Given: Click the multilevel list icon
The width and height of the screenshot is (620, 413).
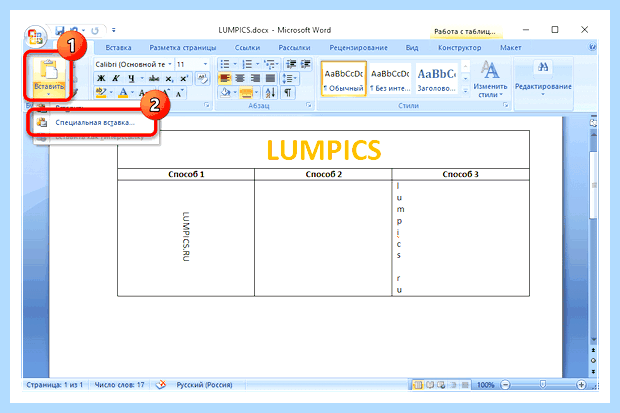Looking at the screenshot, I should tap(269, 64).
